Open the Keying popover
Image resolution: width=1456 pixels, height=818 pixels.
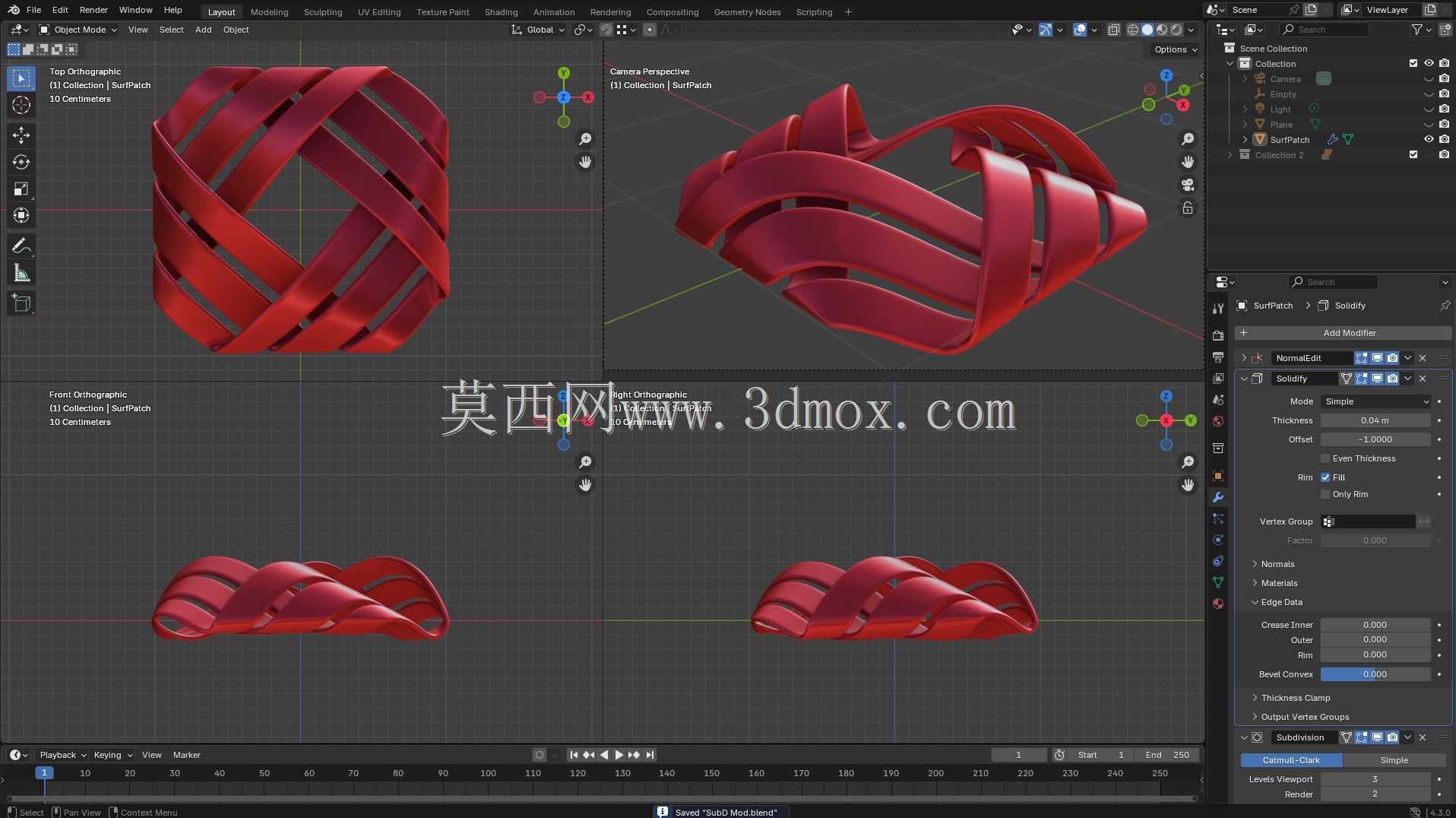point(112,755)
